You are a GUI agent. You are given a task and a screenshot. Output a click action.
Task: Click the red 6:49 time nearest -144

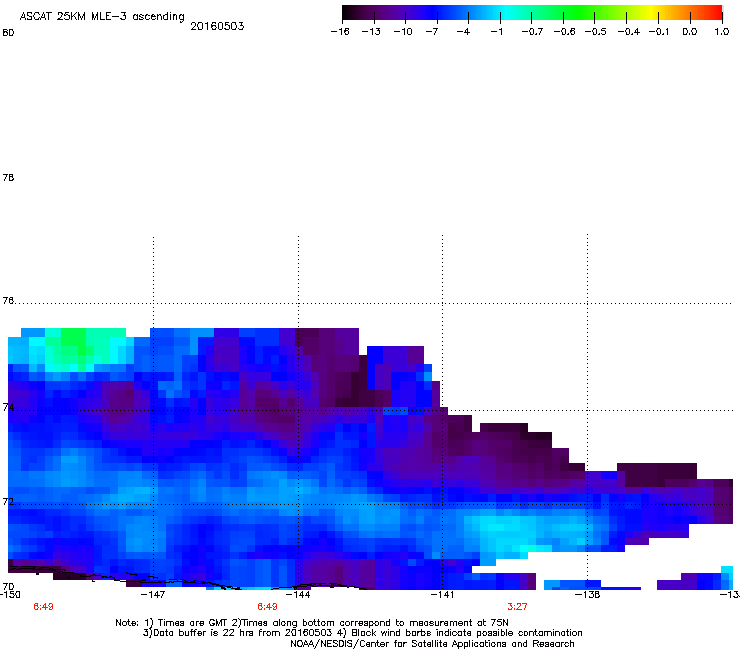tap(267, 607)
